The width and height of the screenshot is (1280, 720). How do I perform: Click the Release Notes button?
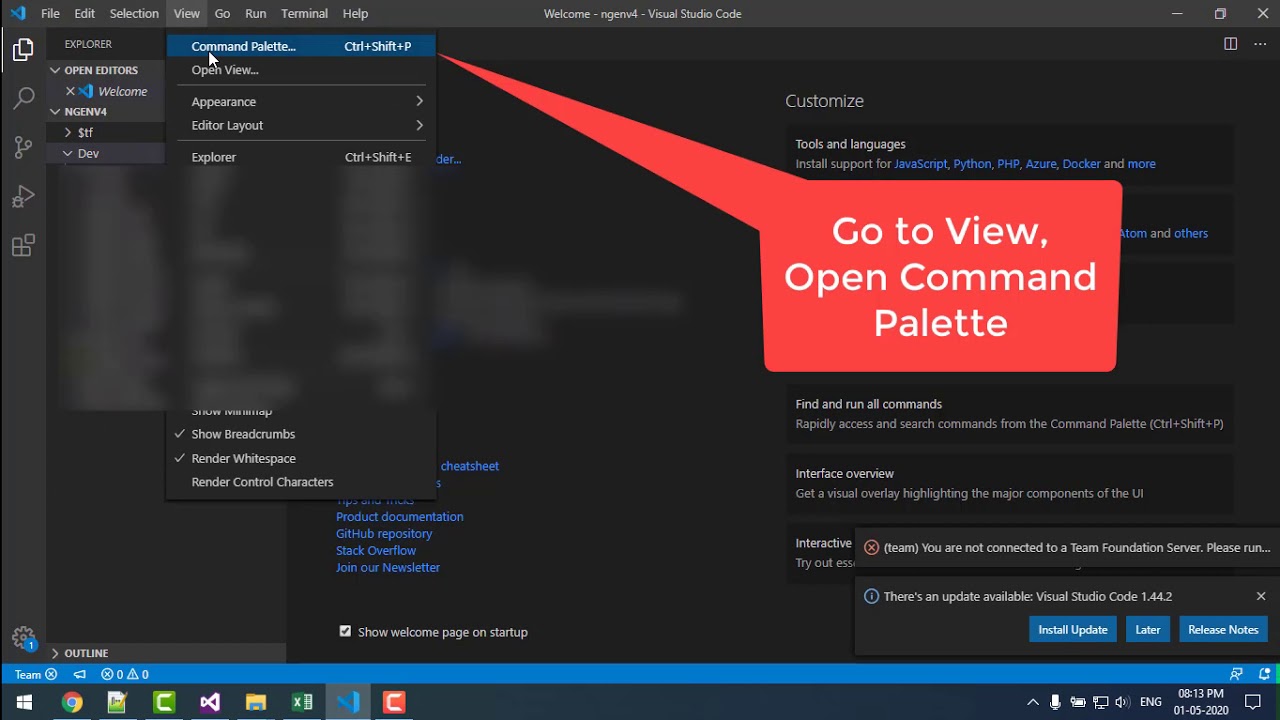pos(1223,629)
